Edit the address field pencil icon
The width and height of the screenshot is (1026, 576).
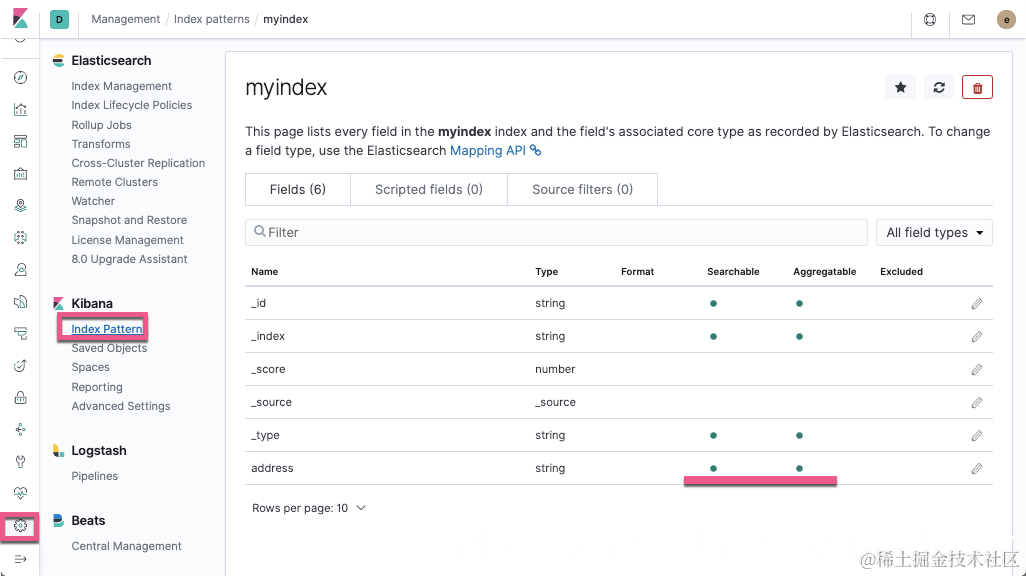pos(977,468)
